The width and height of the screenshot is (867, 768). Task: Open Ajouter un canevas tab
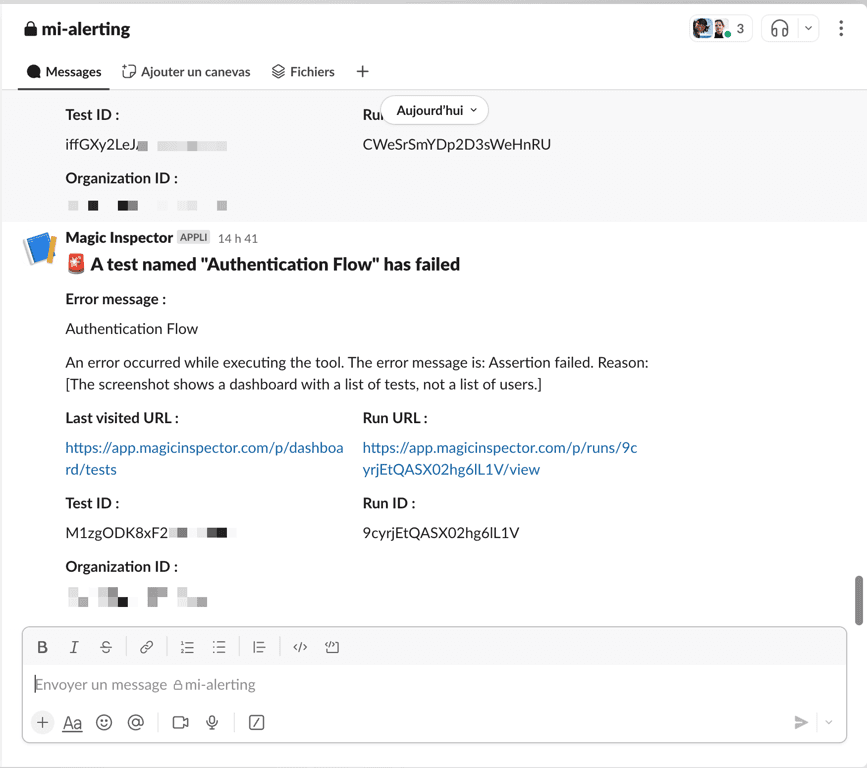pyautogui.click(x=186, y=72)
